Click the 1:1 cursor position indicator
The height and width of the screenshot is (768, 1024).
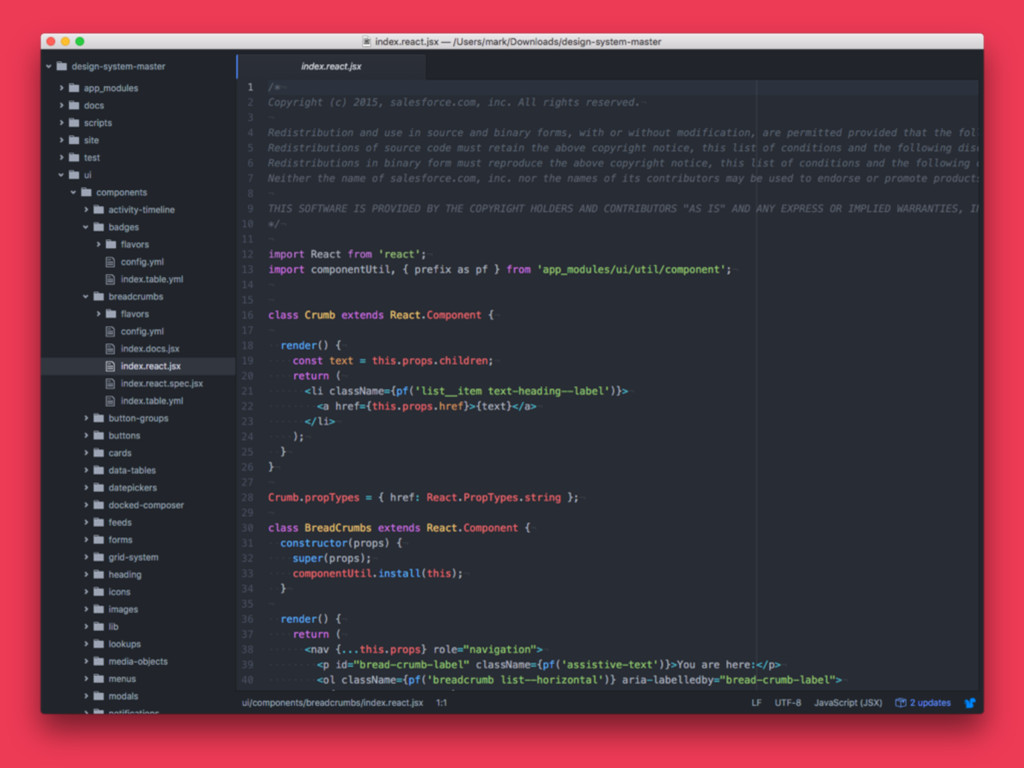(441, 703)
